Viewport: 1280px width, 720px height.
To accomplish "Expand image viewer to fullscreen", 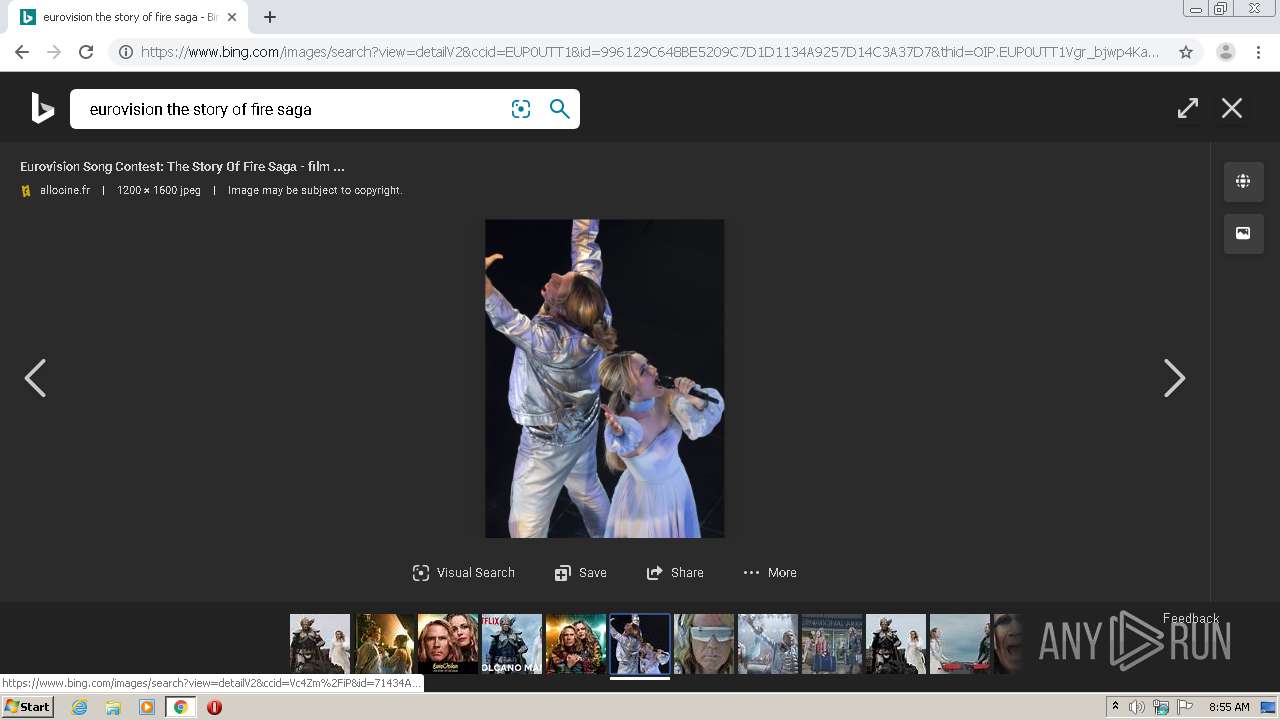I will 1188,108.
